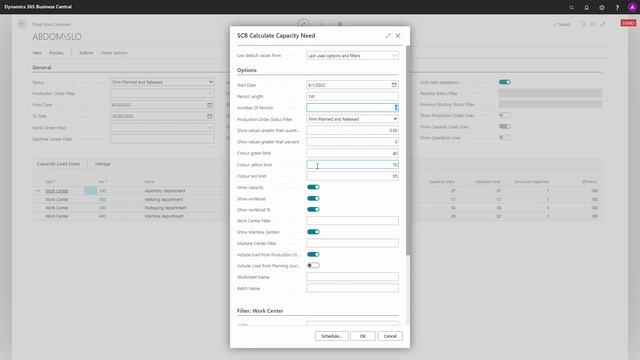Click the search magnifier in the top bar
The height and width of the screenshot is (360, 640).
(571, 7)
